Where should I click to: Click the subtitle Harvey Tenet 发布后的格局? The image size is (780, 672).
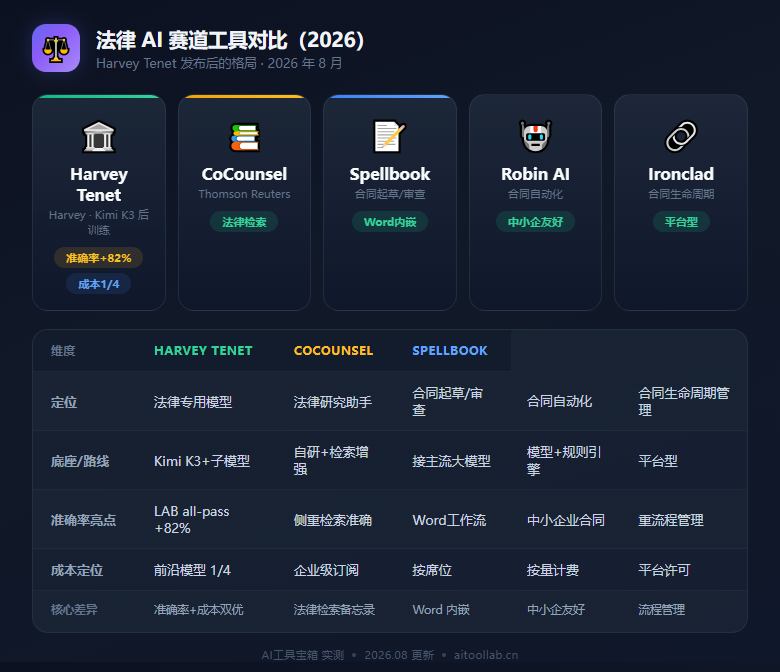tap(176, 64)
